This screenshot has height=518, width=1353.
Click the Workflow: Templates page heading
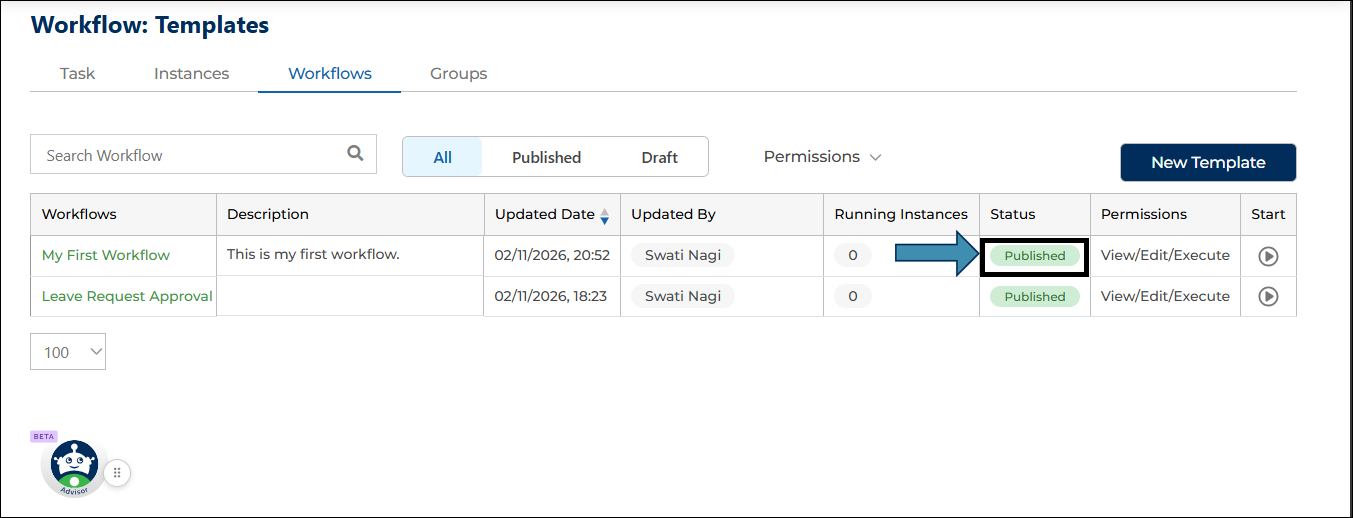coord(150,25)
